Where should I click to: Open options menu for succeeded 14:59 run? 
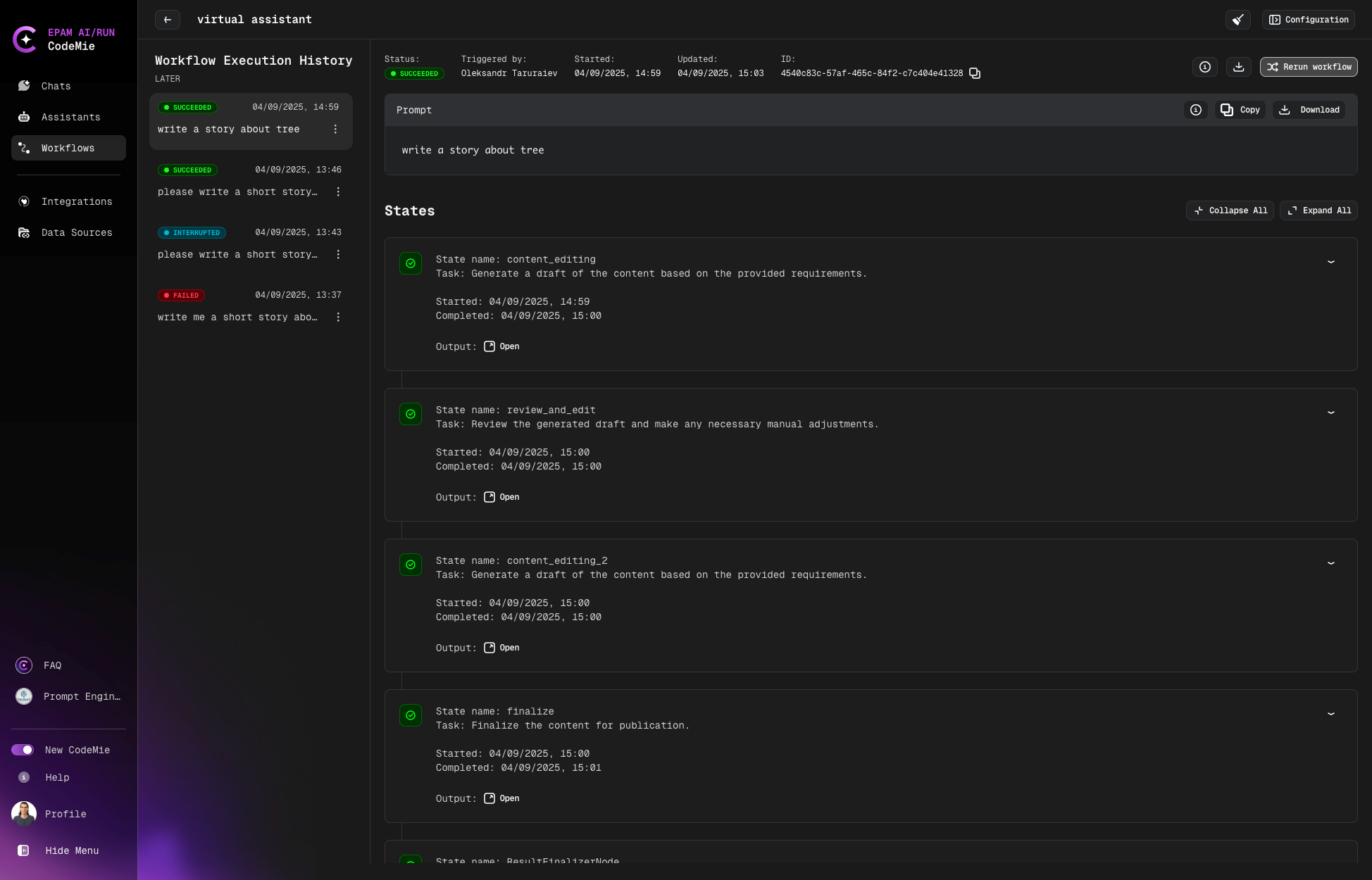(x=336, y=130)
